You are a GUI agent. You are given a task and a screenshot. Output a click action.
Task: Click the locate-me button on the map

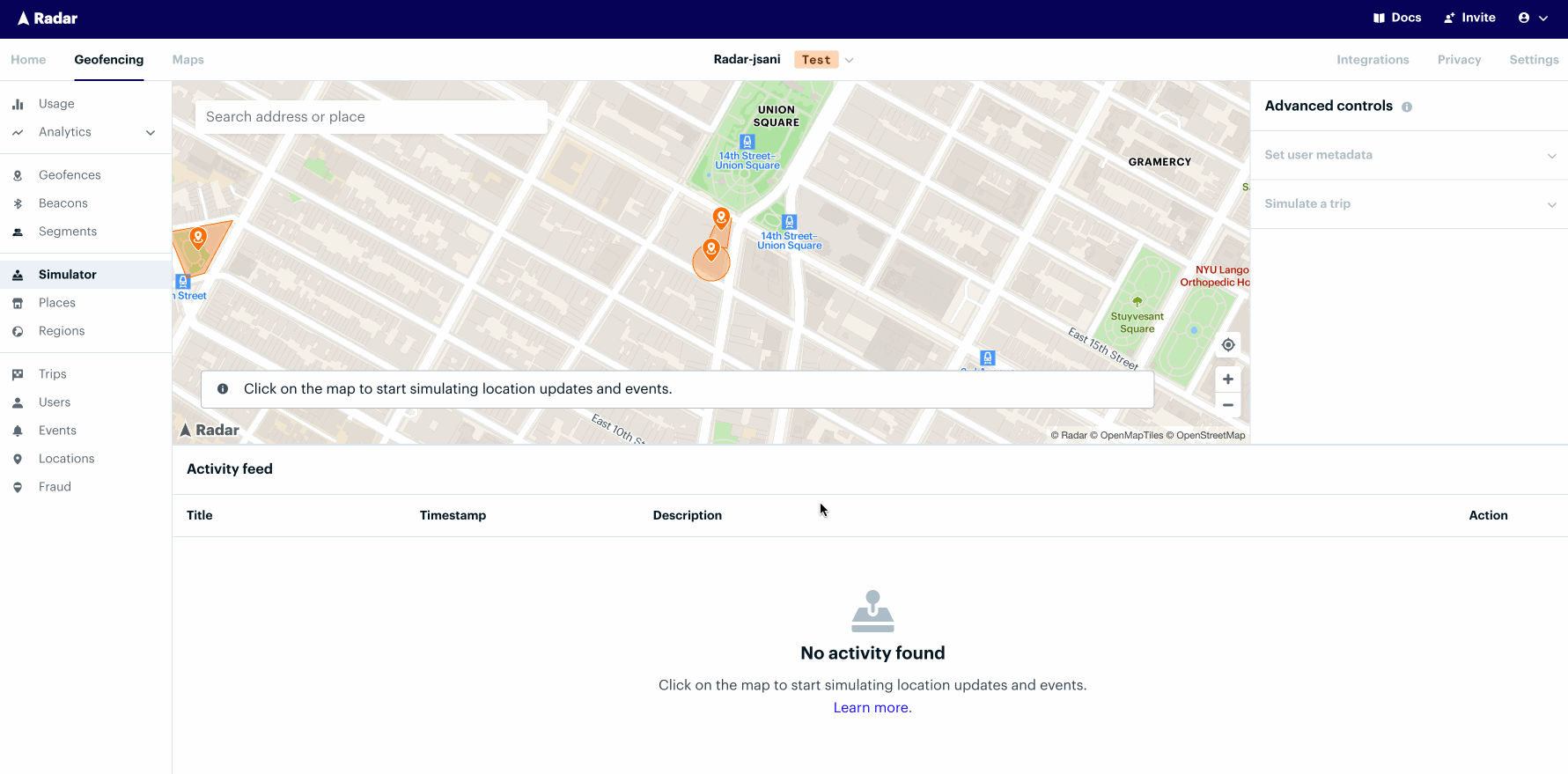click(1228, 344)
